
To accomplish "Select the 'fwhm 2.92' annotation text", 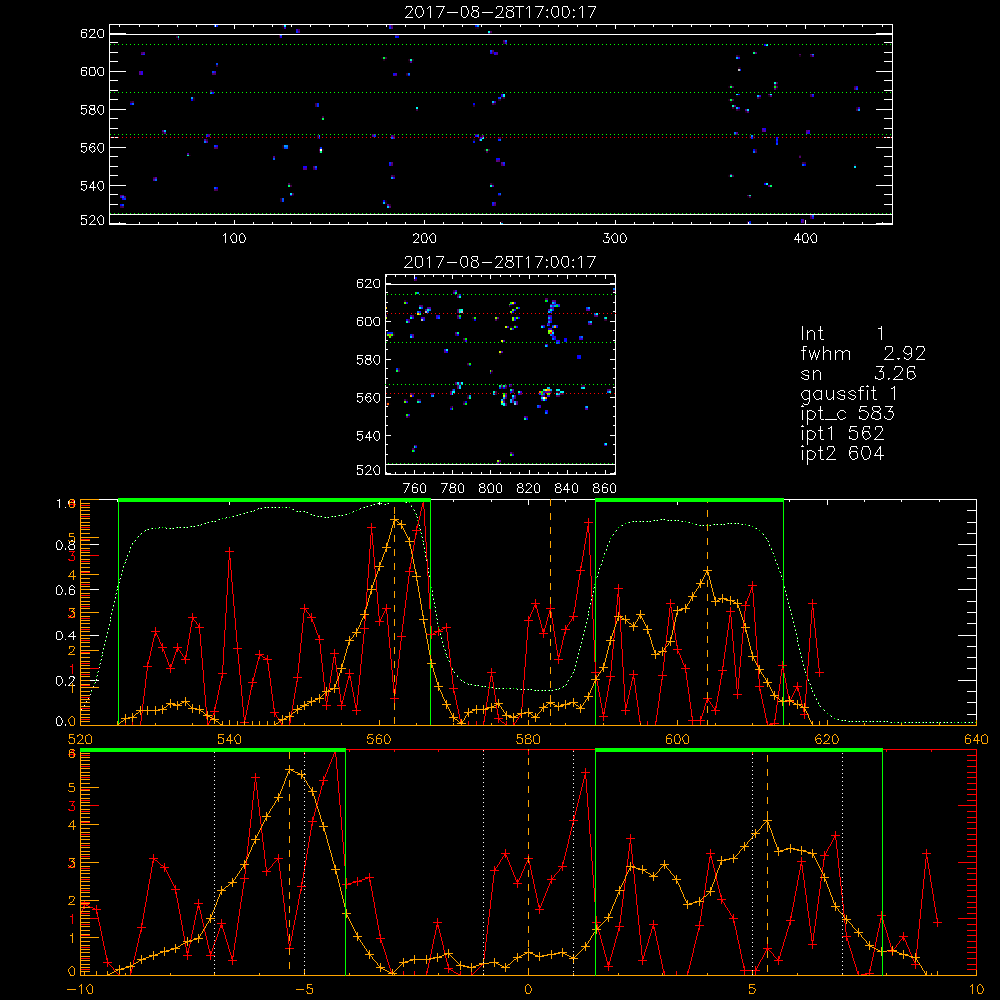I will [863, 353].
